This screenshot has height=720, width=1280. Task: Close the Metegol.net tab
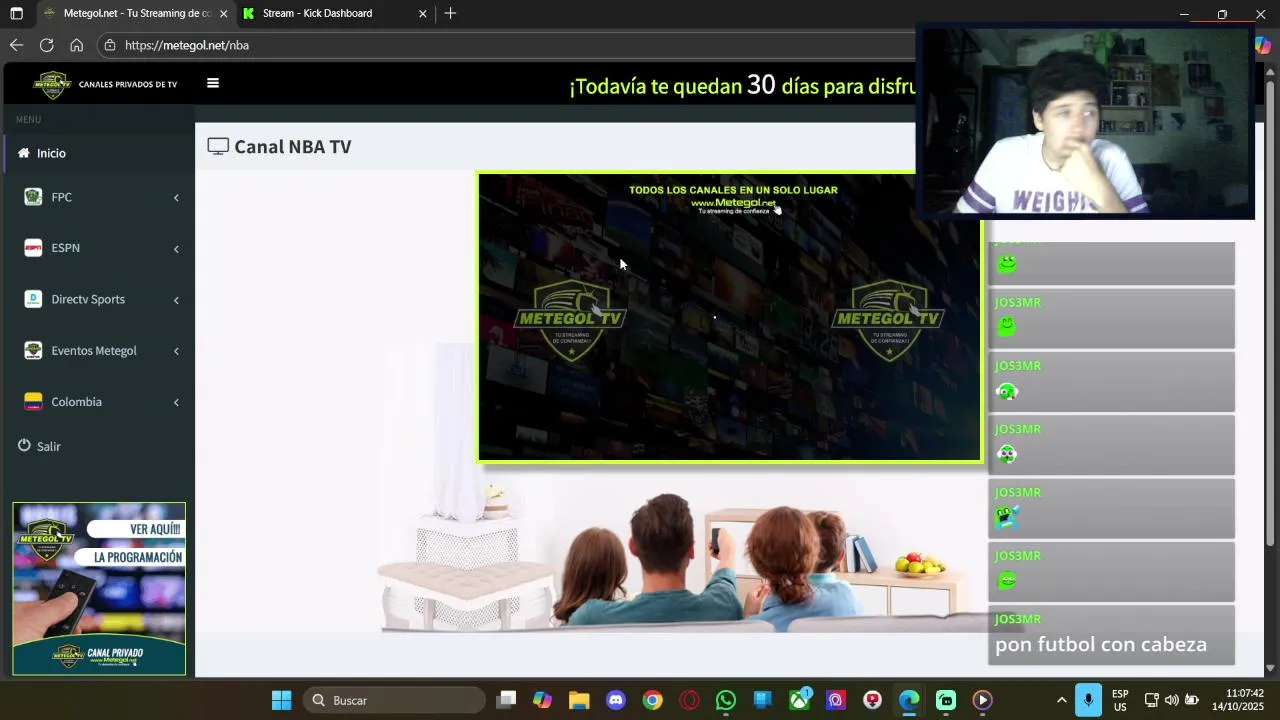(x=223, y=14)
